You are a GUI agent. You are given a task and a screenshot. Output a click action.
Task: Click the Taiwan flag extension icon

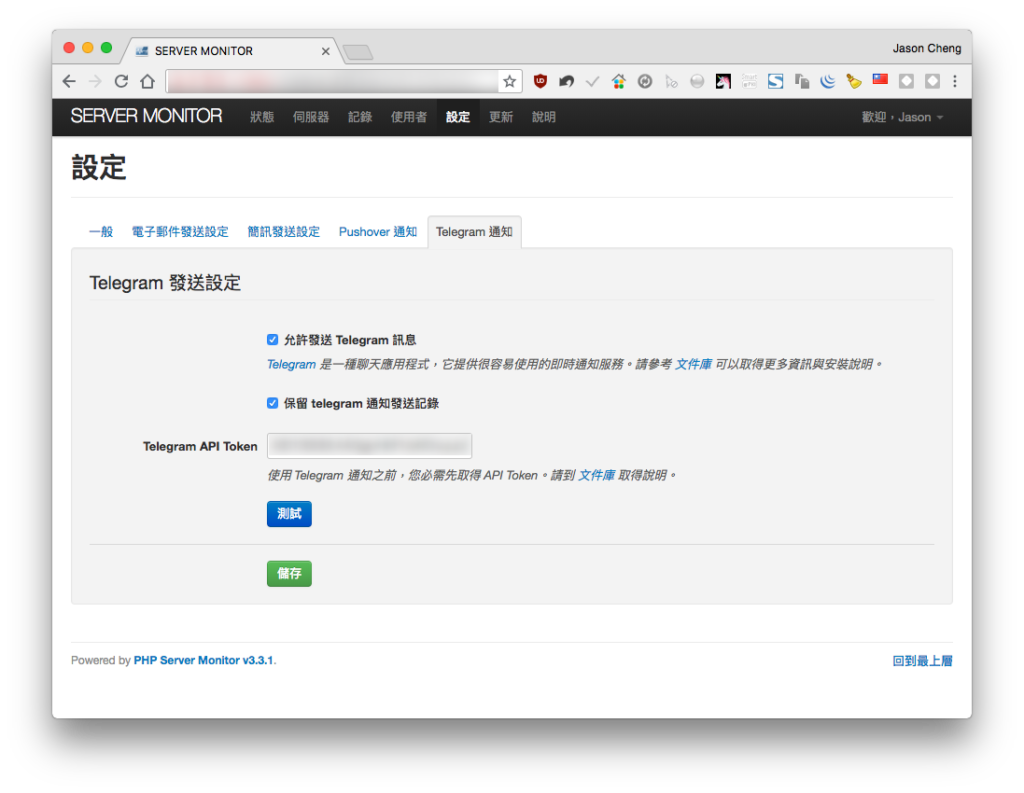[x=880, y=80]
